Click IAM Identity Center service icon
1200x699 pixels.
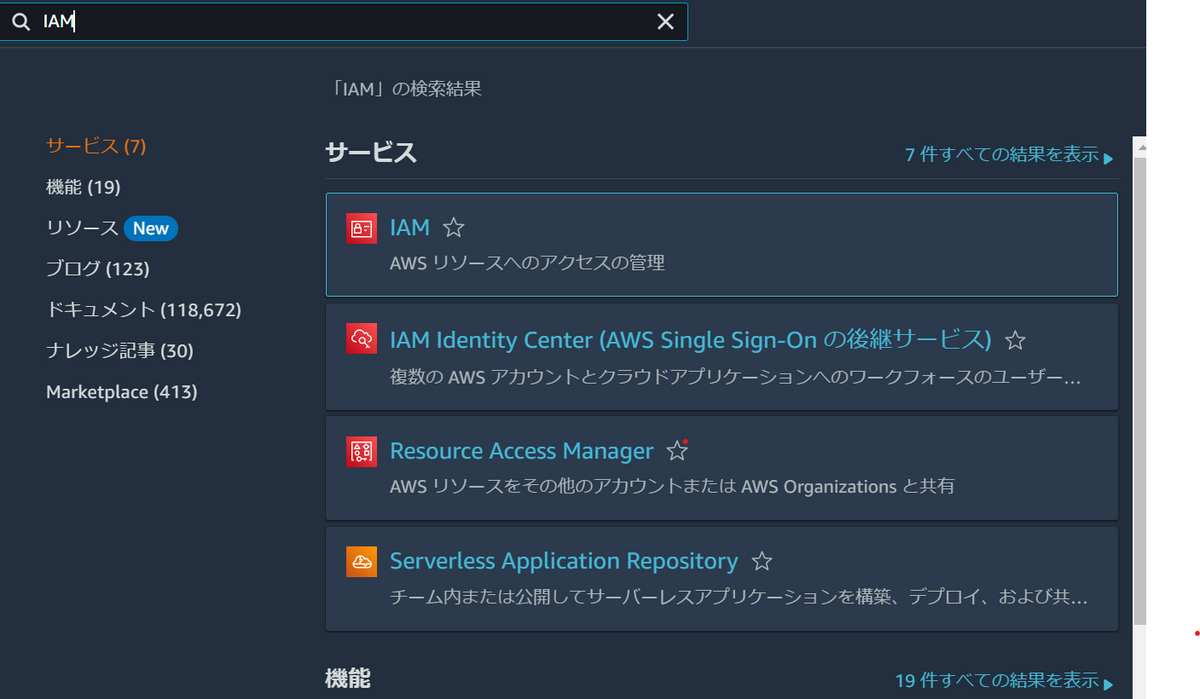coord(361,339)
